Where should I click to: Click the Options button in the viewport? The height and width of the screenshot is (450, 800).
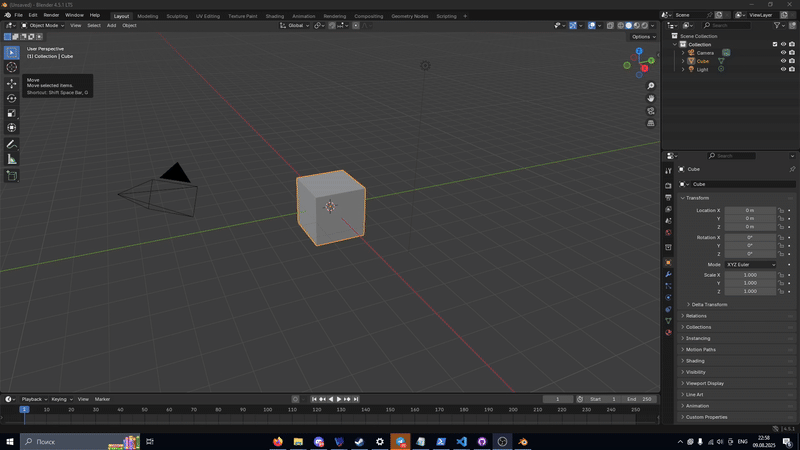pyautogui.click(x=642, y=37)
